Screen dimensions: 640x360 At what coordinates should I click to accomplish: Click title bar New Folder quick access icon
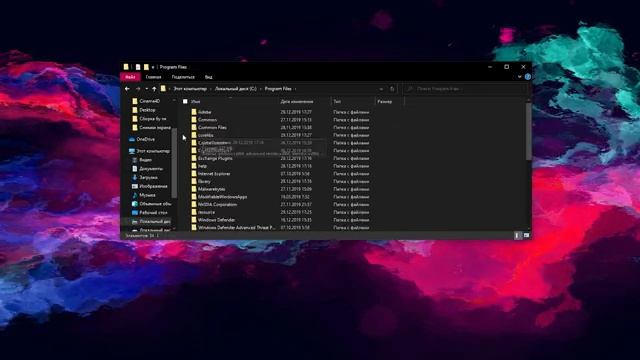[x=146, y=67]
